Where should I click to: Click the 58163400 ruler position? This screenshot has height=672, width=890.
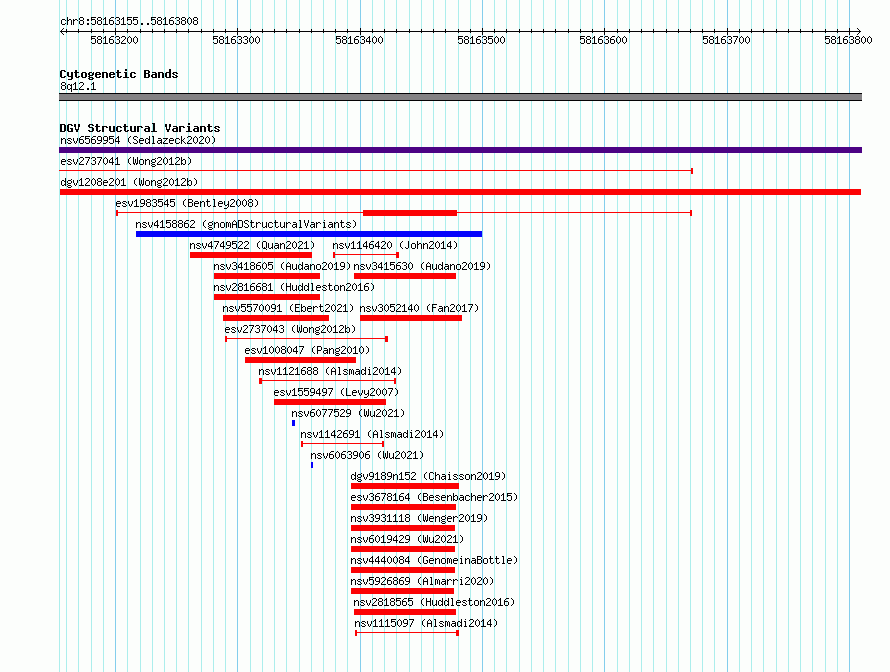pyautogui.click(x=359, y=40)
